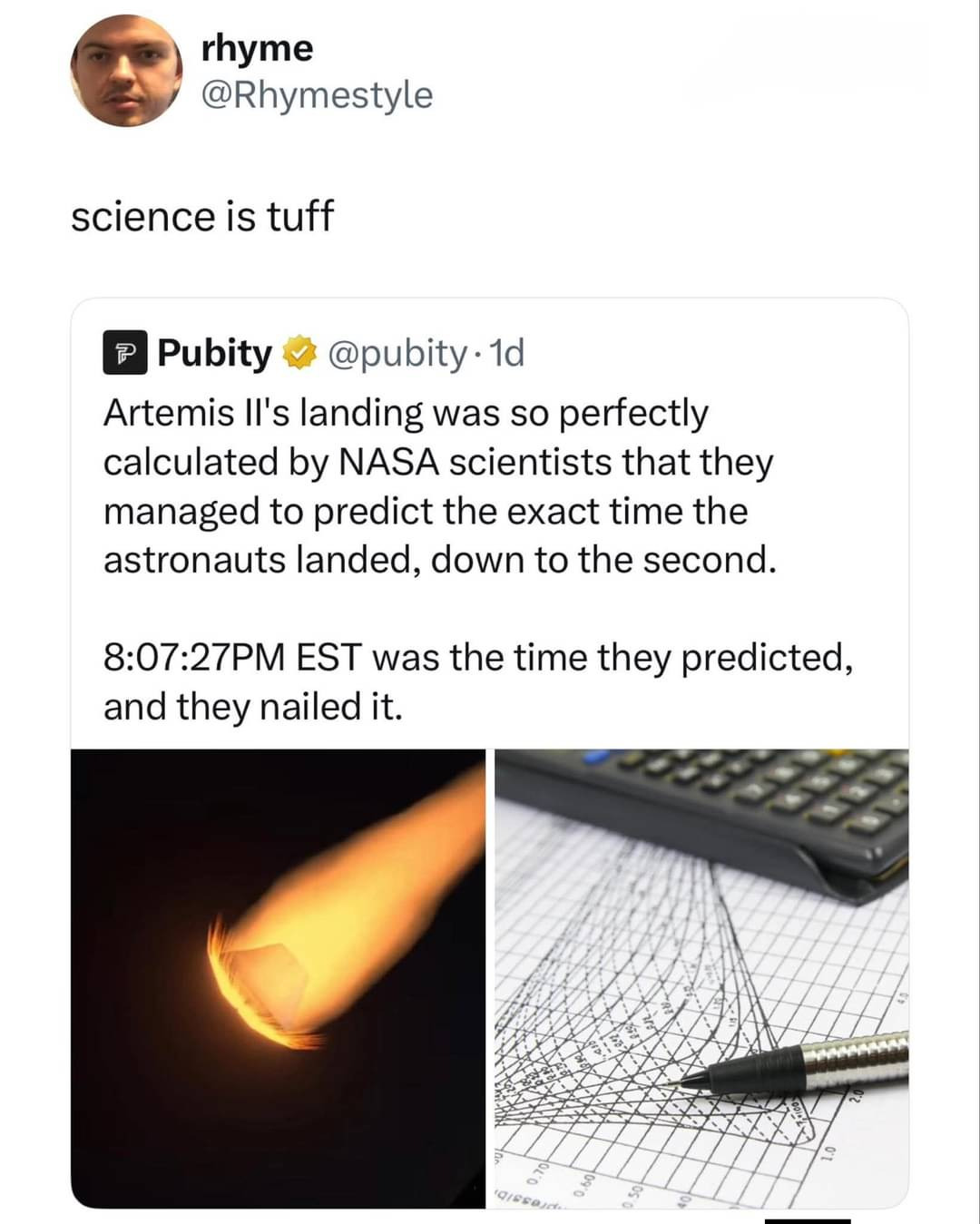Click the "science is tuff" post text

click(202, 216)
